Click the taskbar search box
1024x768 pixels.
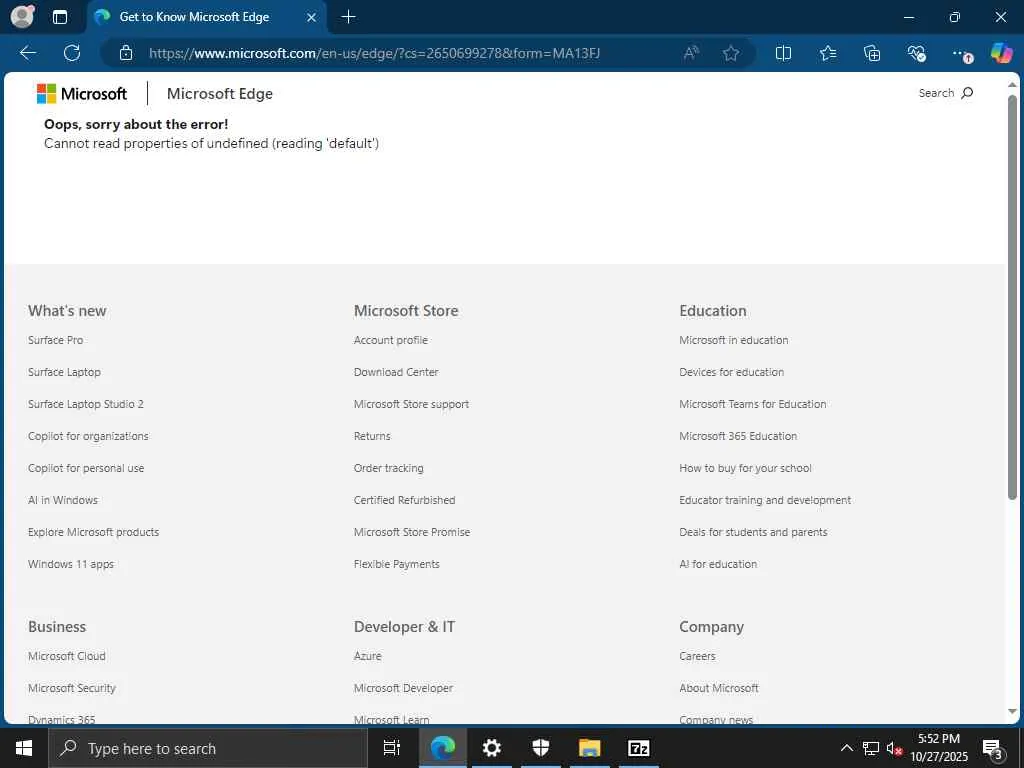(208, 748)
